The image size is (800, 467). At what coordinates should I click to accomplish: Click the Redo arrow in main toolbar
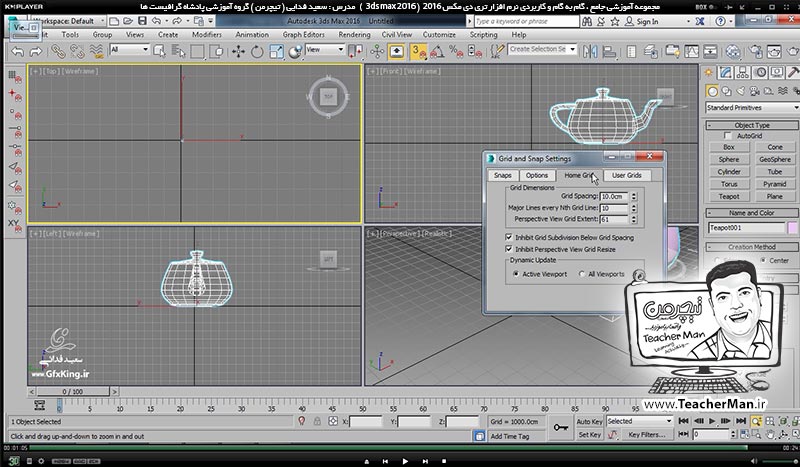pos(36,52)
